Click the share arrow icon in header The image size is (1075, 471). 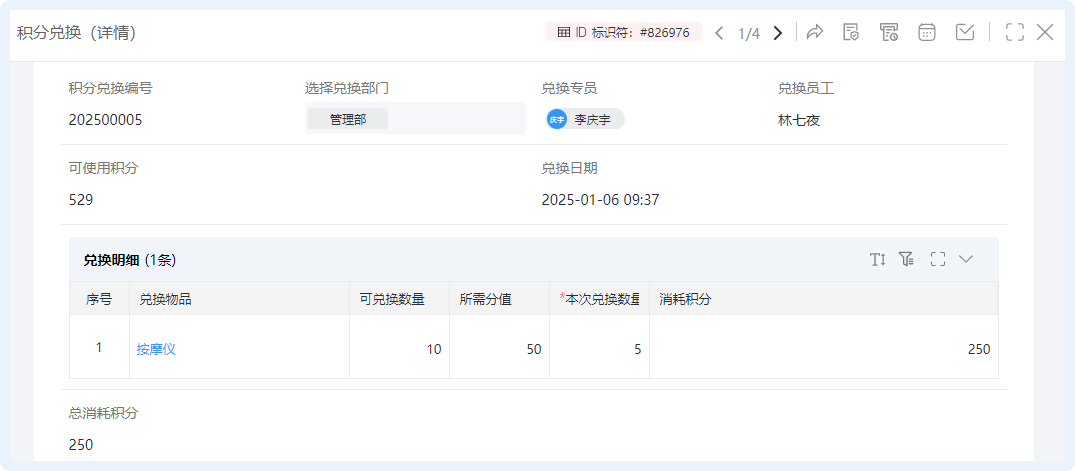(x=814, y=32)
